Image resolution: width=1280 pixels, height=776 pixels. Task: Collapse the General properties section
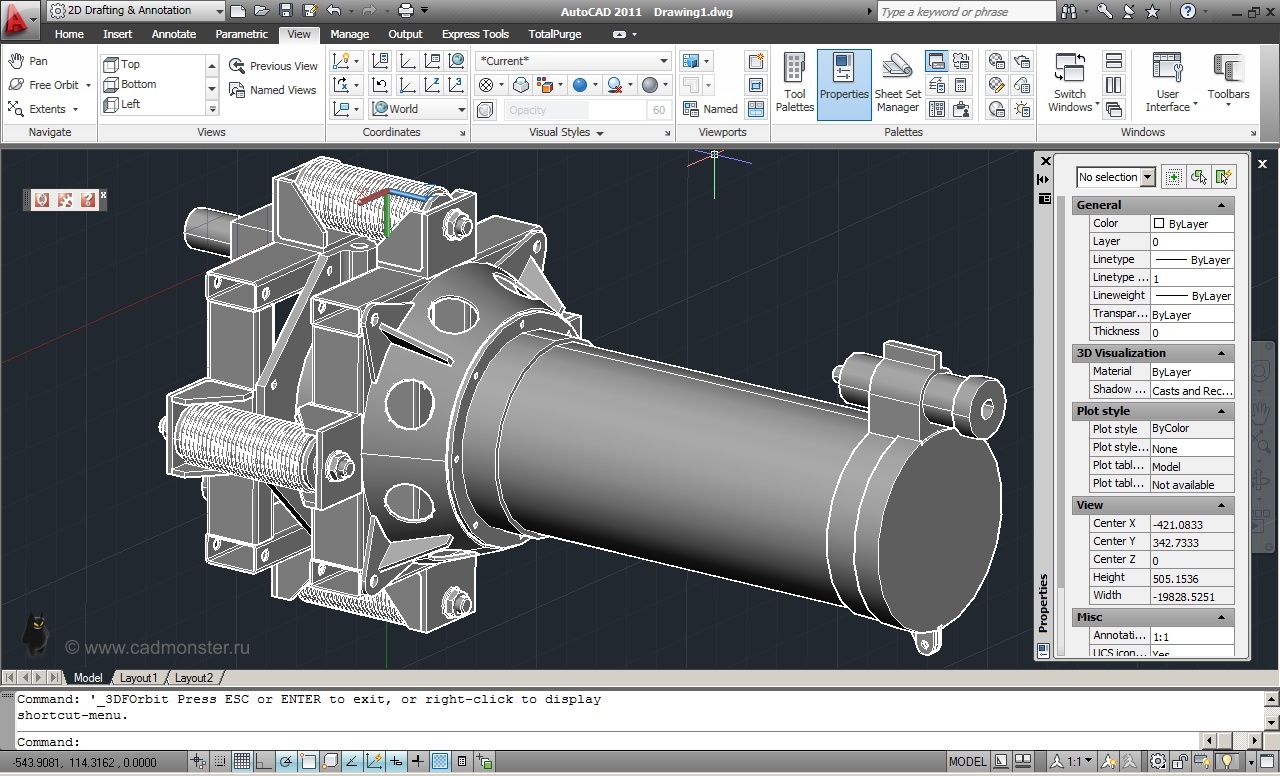click(1221, 205)
